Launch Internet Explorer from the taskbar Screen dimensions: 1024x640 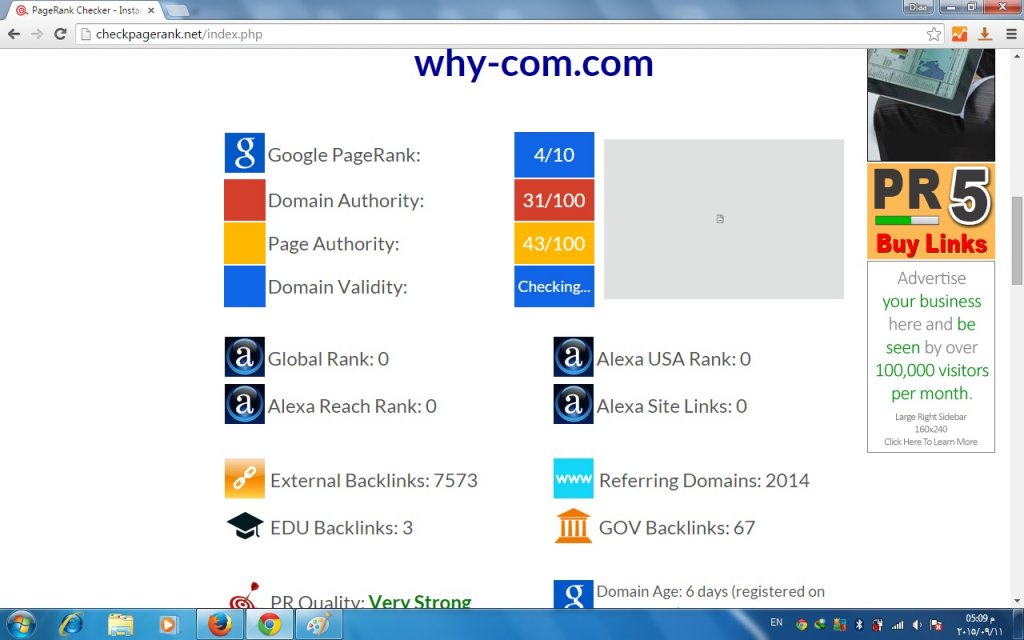point(71,625)
